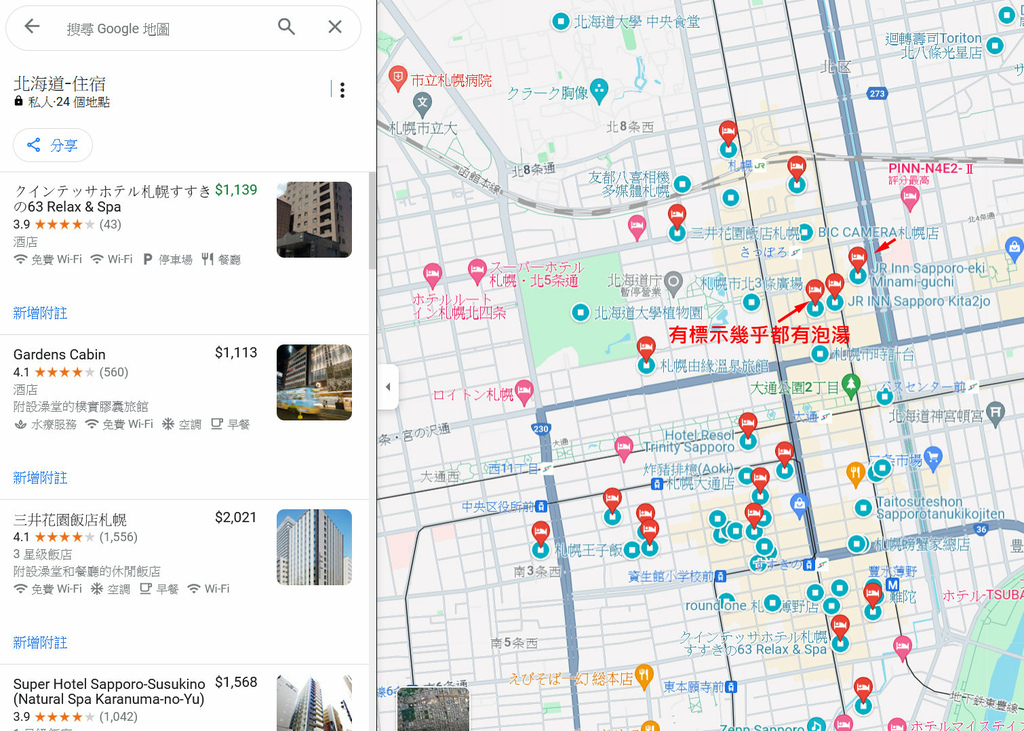Click the $1,139 price of クインテッサホテル
This screenshot has width=1024, height=731.
point(236,189)
